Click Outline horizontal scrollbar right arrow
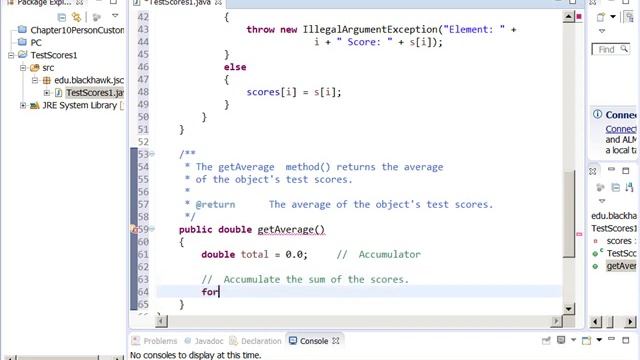Screen dimensions: 640x360 (x=630, y=322)
